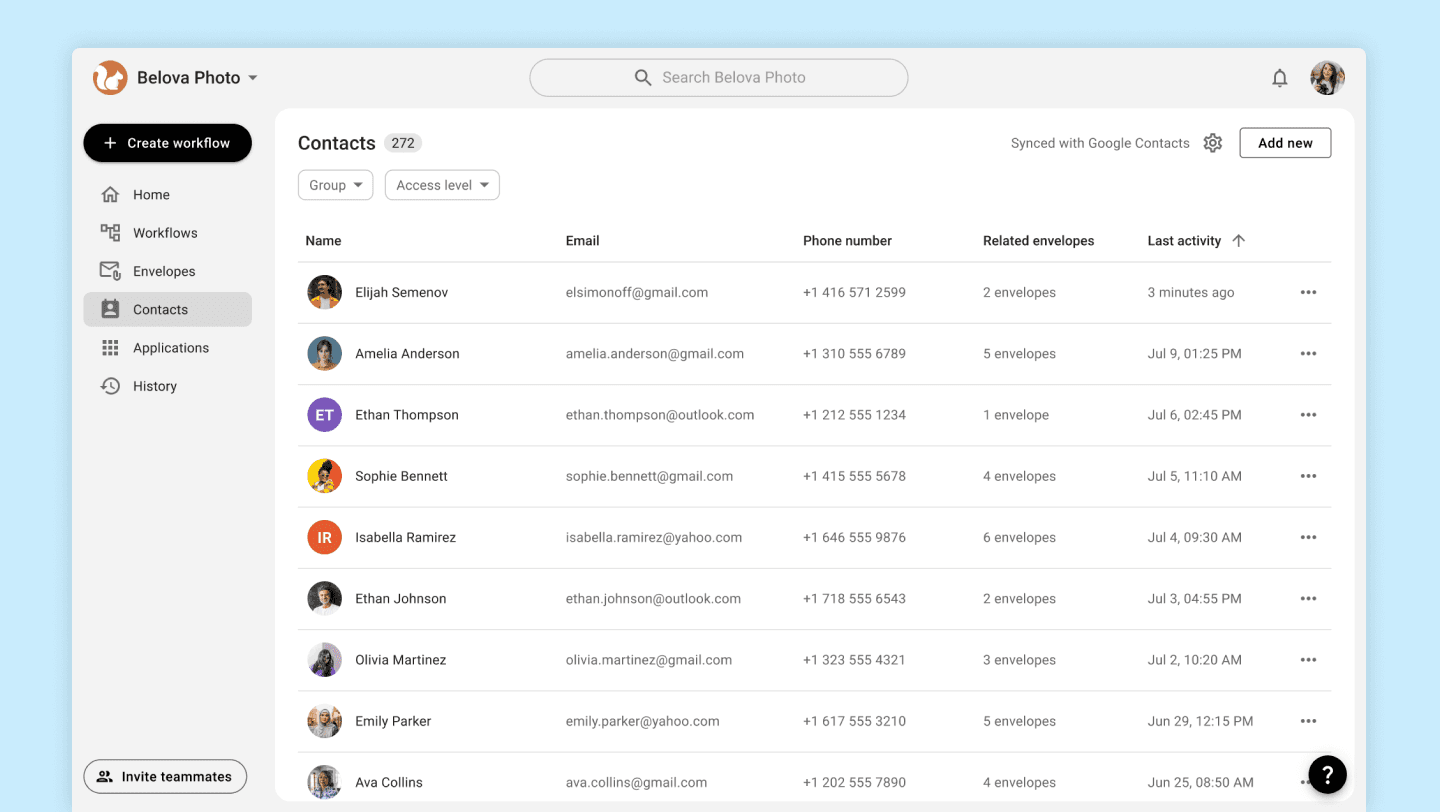Screen dimensions: 1440x812
Task: Click '6 envelopes' for Isabella Ramirez
Action: pos(1019,538)
